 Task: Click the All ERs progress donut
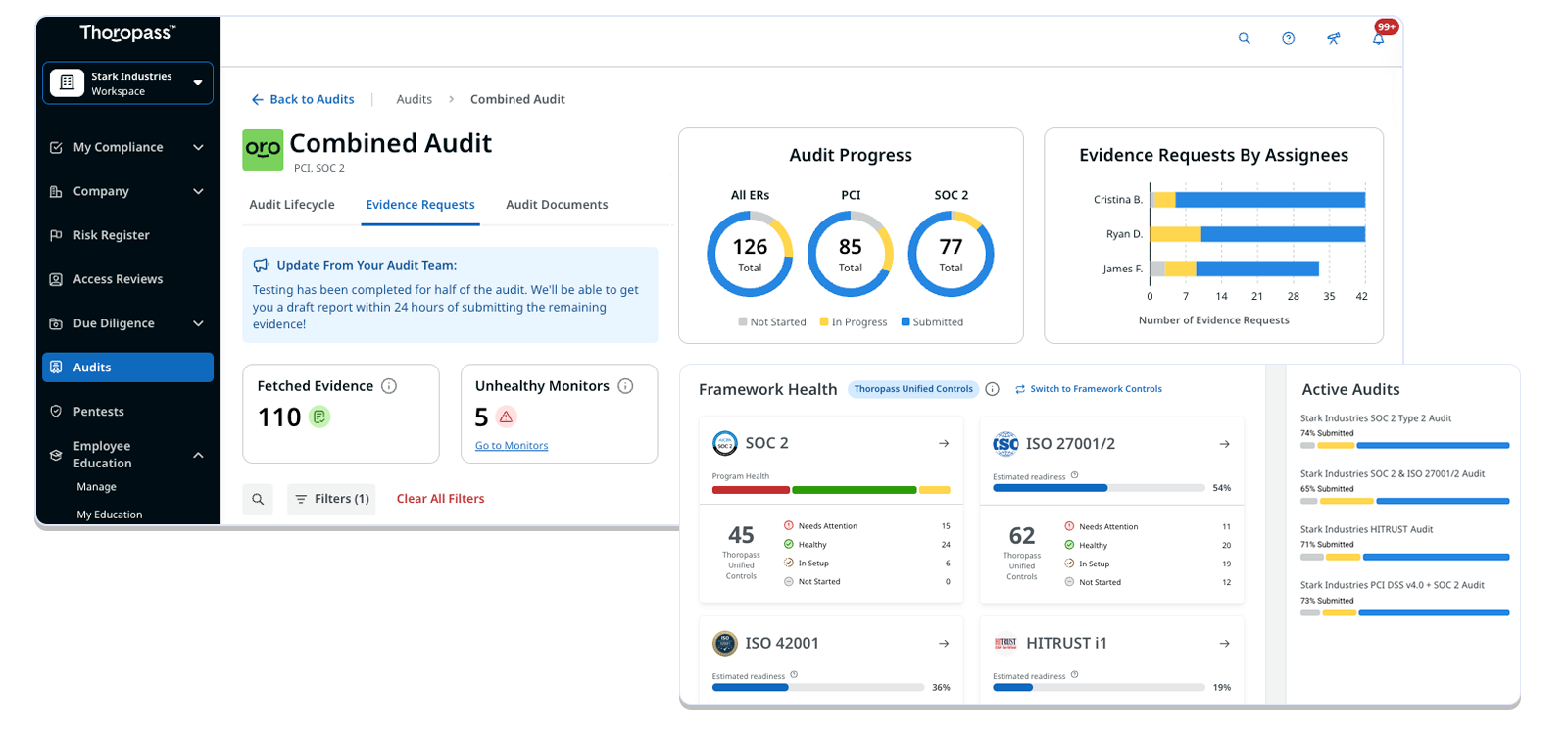tap(750, 254)
